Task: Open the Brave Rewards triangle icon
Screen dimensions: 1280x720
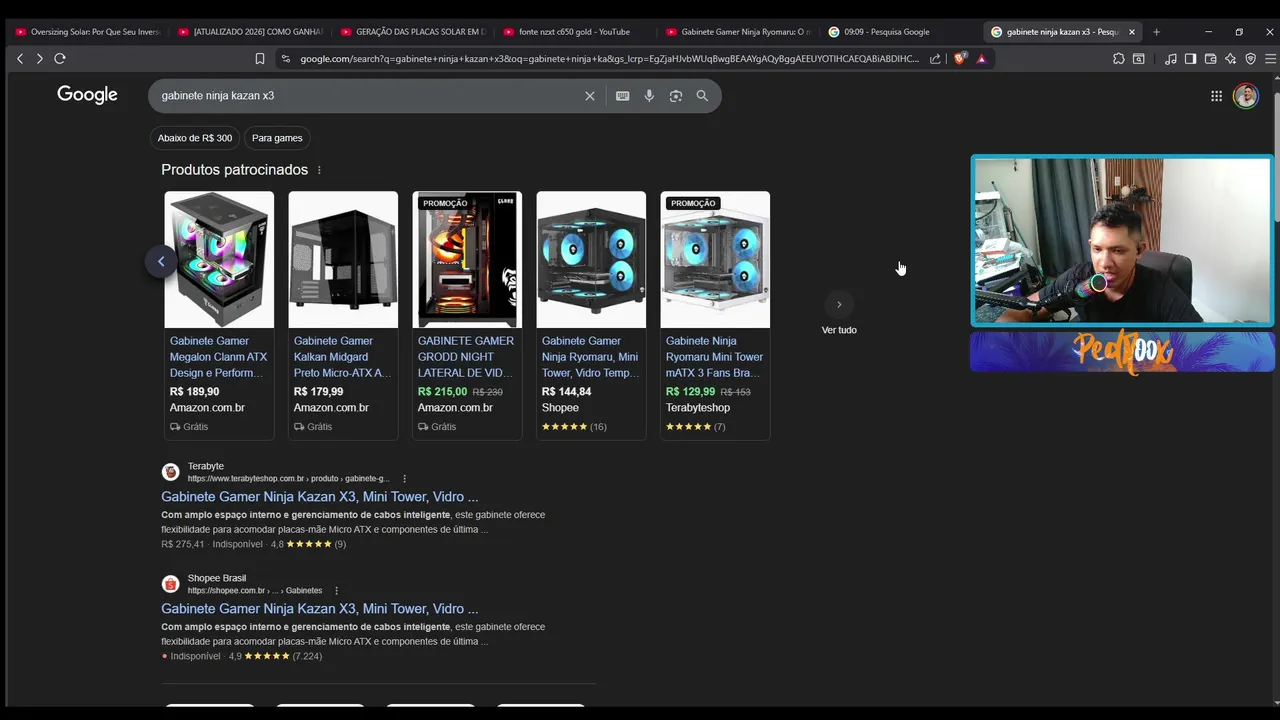Action: (x=981, y=59)
